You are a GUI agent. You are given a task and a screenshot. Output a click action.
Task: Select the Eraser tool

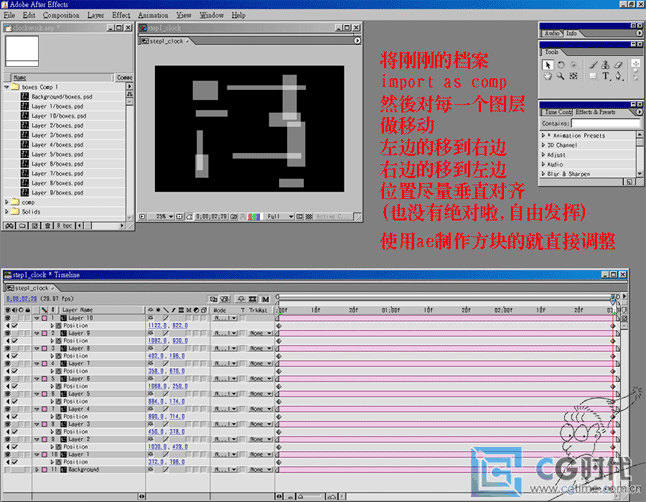point(618,65)
